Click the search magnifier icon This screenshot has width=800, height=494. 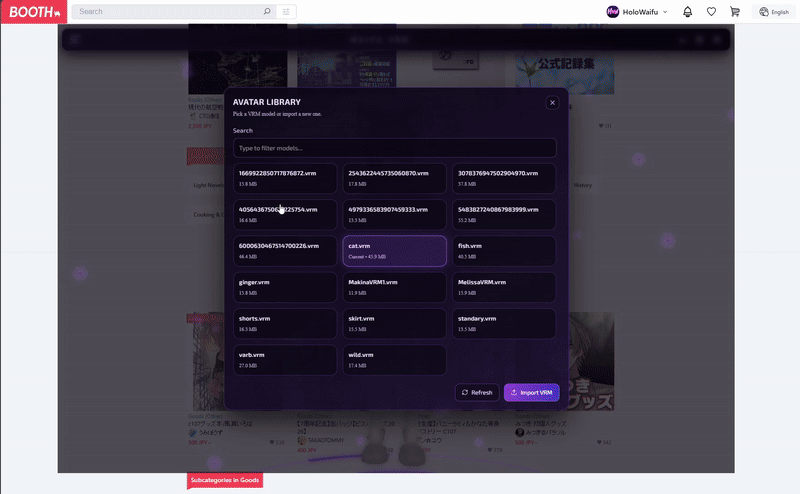[x=266, y=12]
